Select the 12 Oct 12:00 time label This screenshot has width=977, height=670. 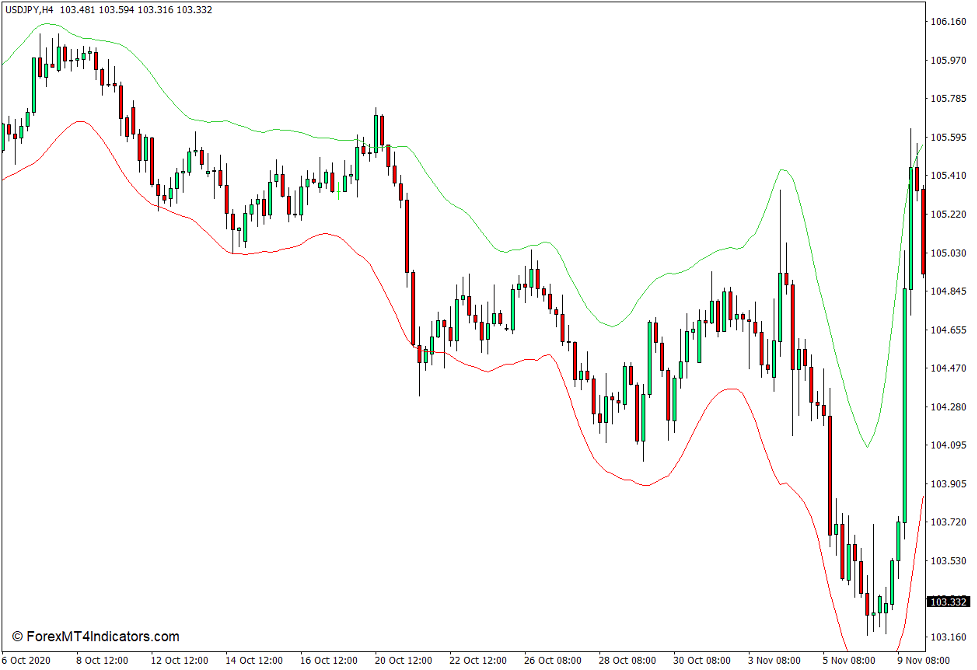(x=180, y=660)
